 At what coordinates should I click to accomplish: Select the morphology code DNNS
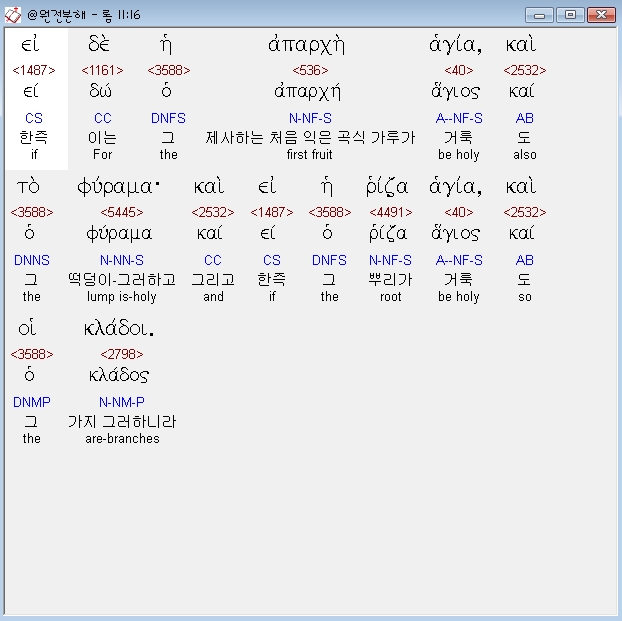click(x=32, y=260)
